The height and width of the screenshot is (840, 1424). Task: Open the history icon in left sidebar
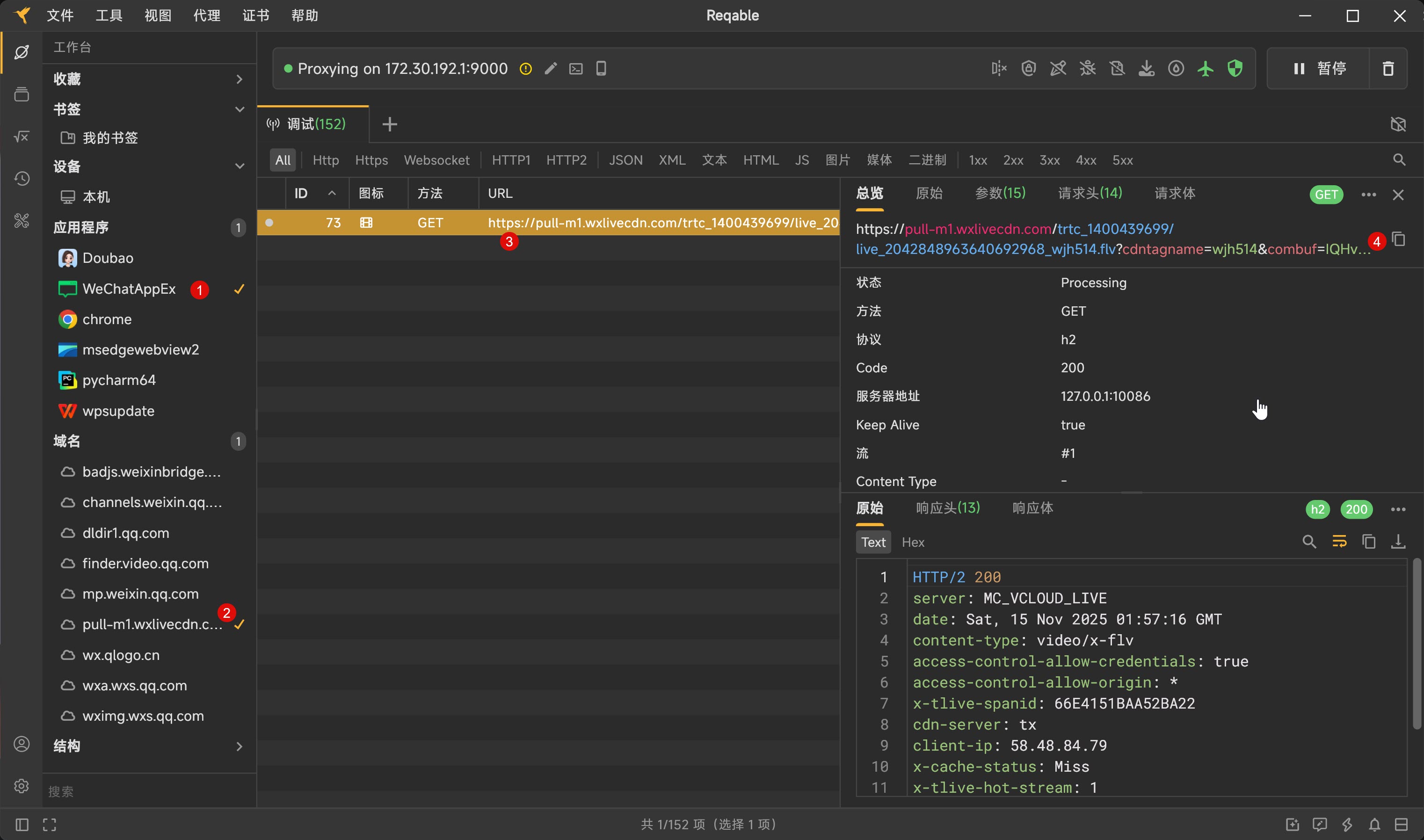[x=22, y=179]
